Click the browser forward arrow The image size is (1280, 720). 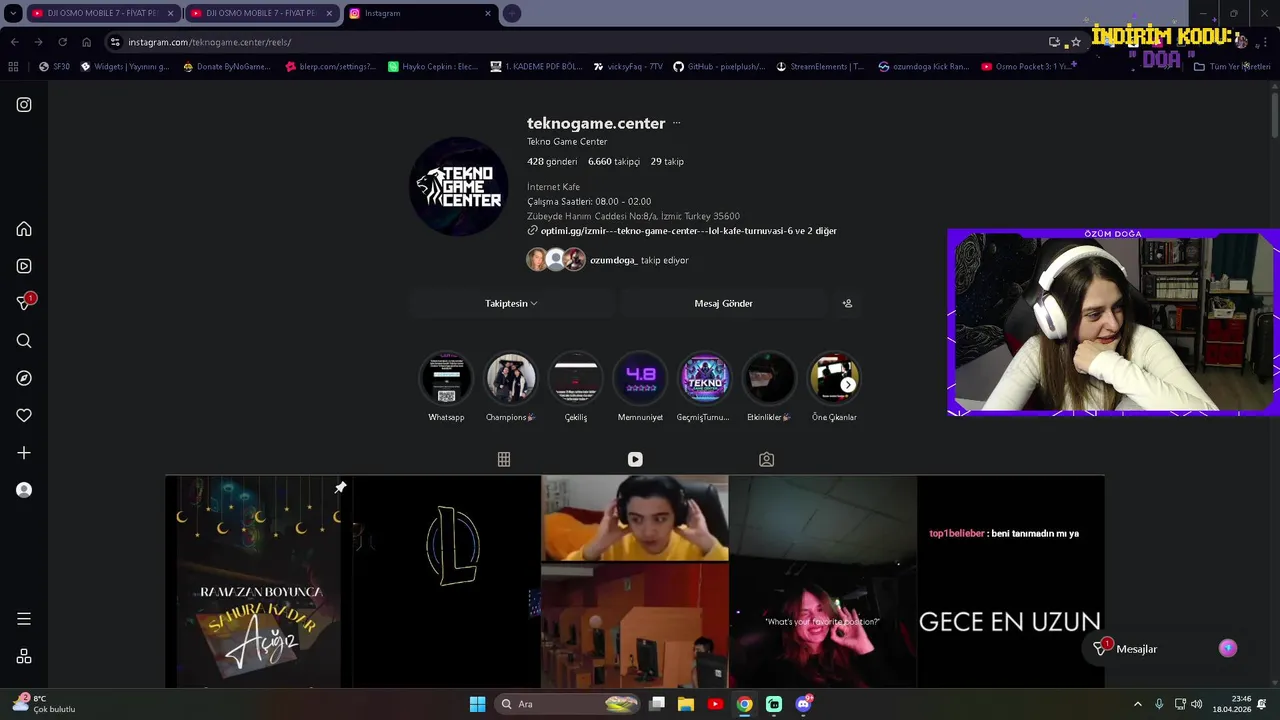tap(38, 42)
